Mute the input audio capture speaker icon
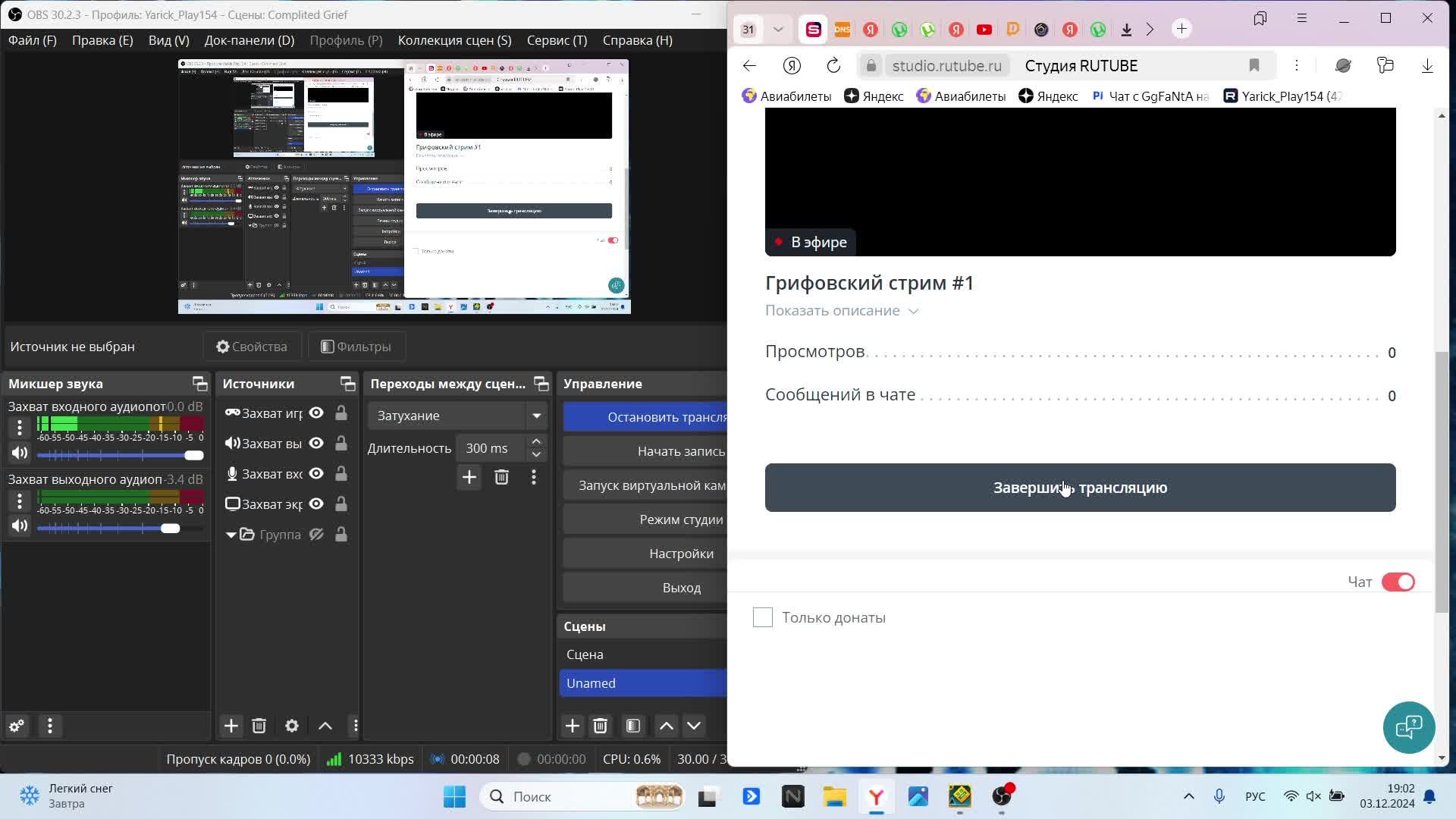Viewport: 1456px width, 819px height. [20, 453]
